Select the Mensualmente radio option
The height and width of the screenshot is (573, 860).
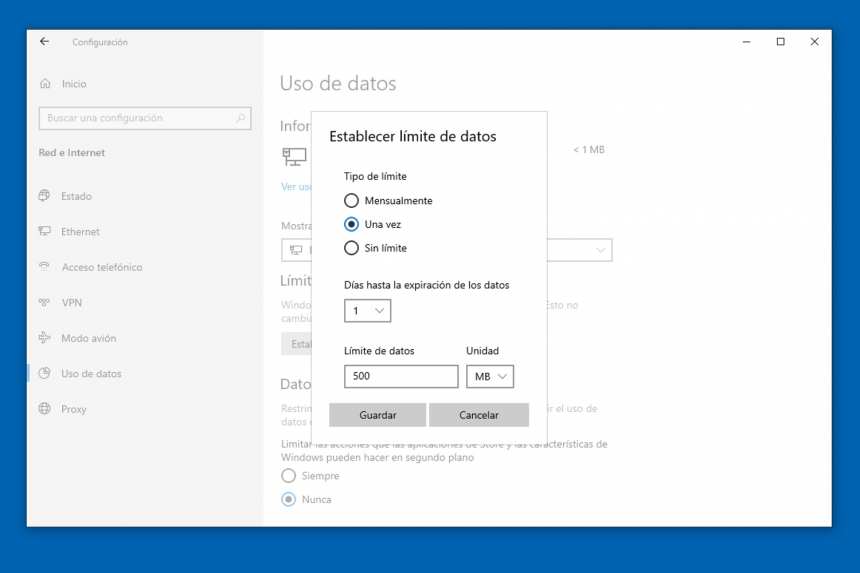[351, 201]
